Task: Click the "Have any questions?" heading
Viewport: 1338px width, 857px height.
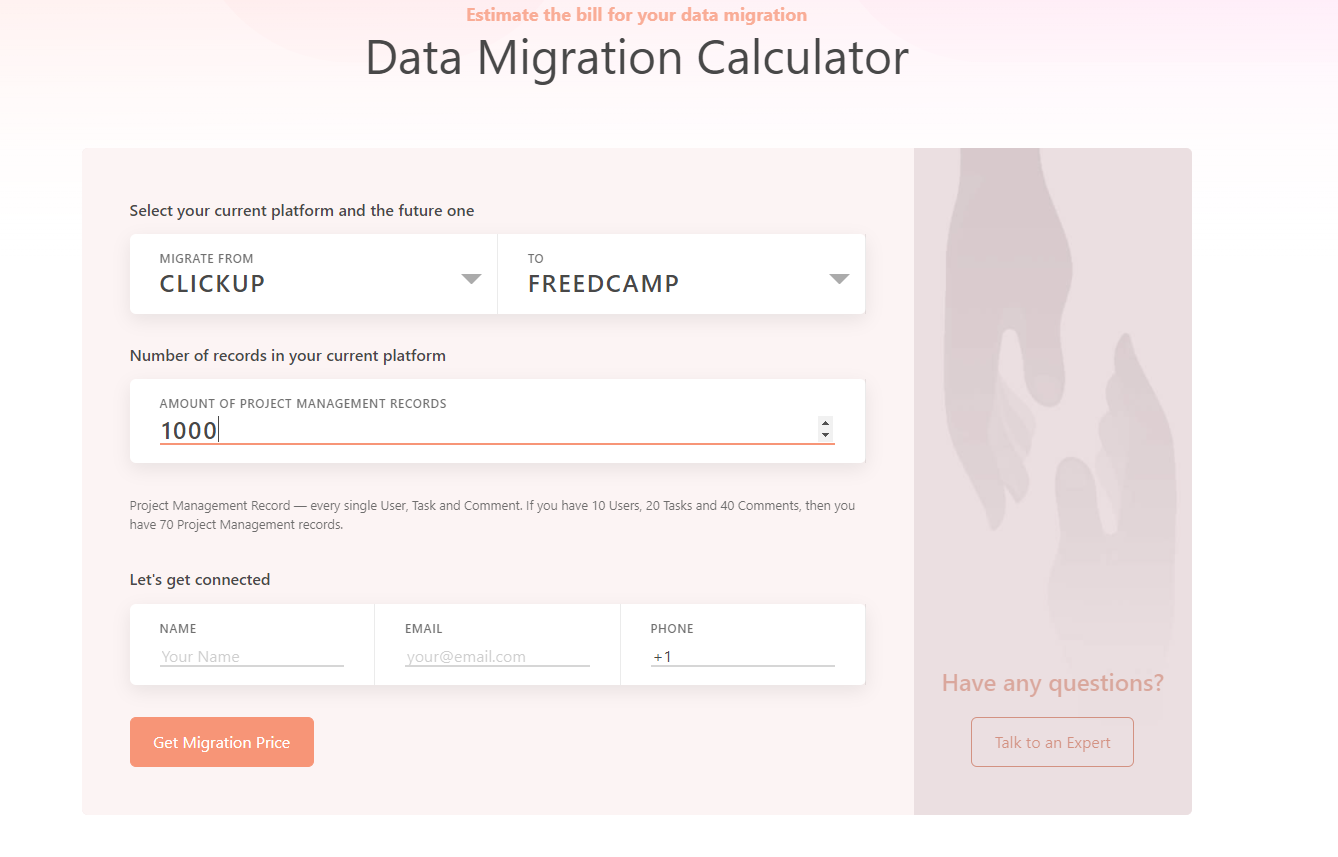Action: [1052, 683]
